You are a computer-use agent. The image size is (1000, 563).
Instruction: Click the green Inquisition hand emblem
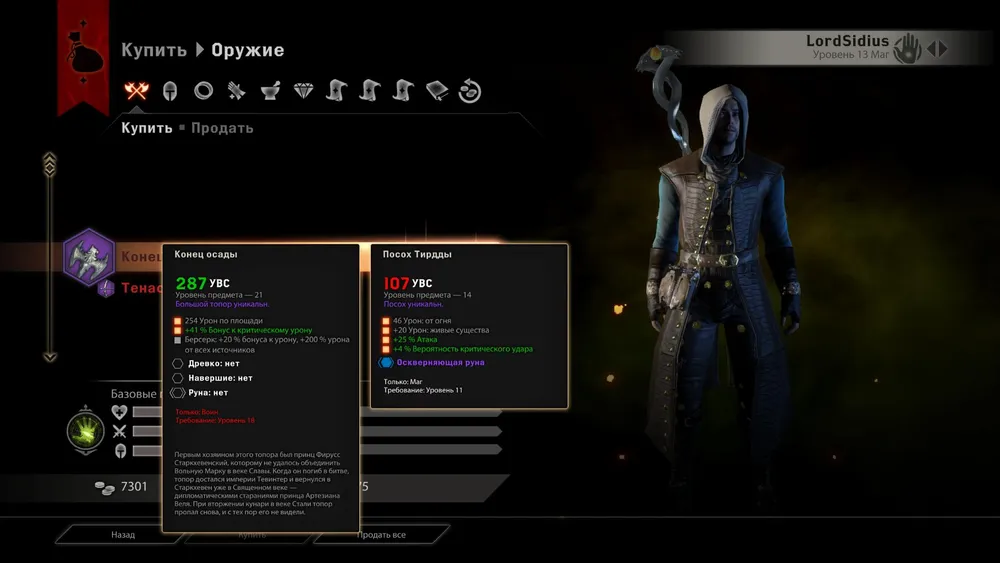(85, 432)
